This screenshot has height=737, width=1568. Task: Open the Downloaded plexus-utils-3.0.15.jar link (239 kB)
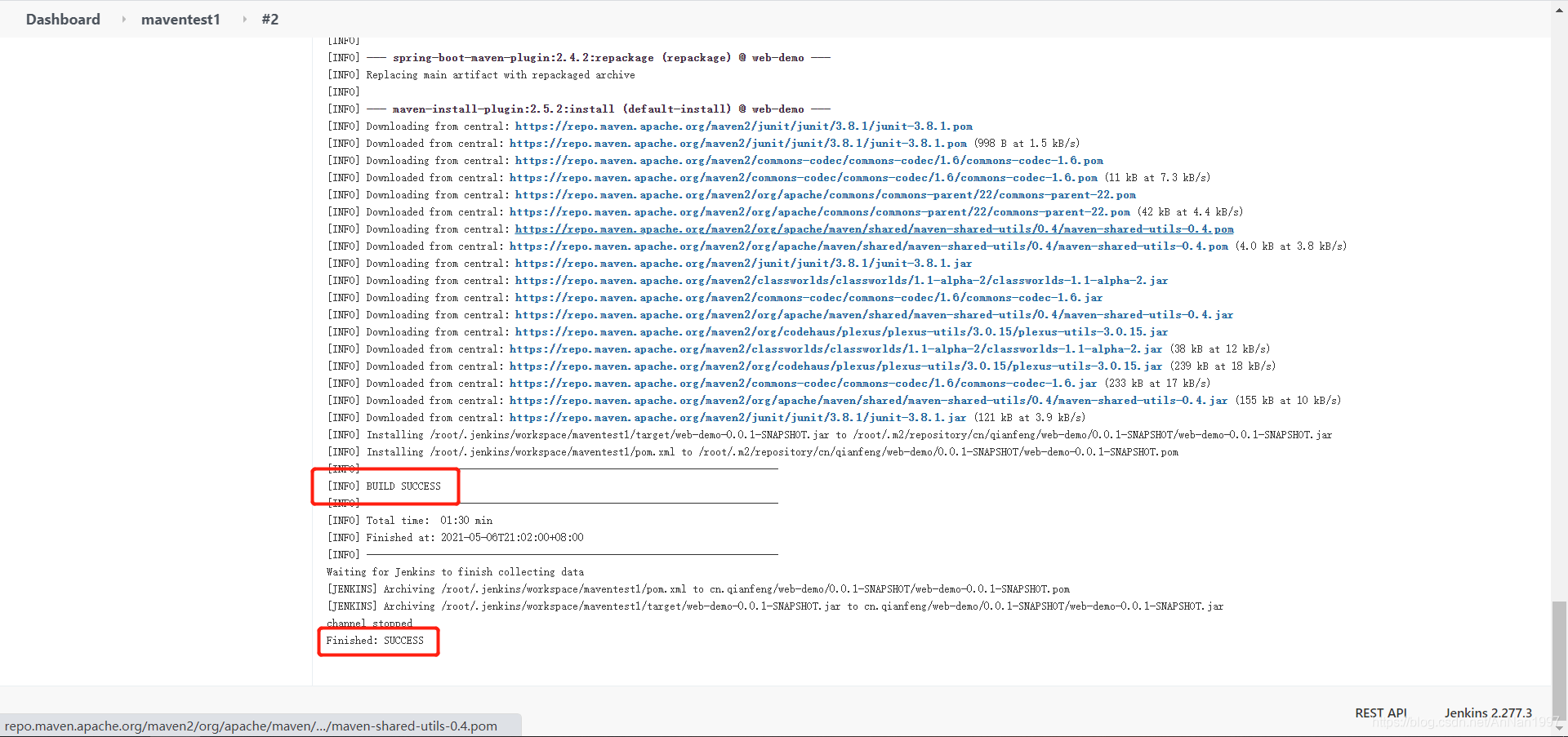[x=836, y=366]
